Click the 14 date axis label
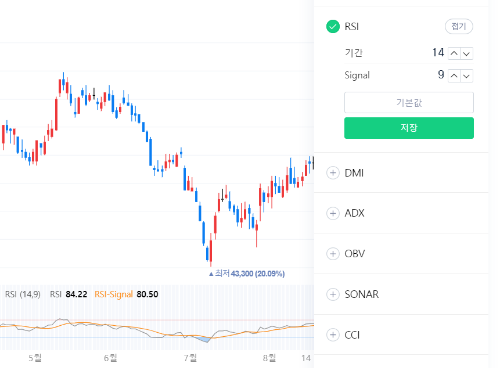The width and height of the screenshot is (500, 368). tap(306, 358)
